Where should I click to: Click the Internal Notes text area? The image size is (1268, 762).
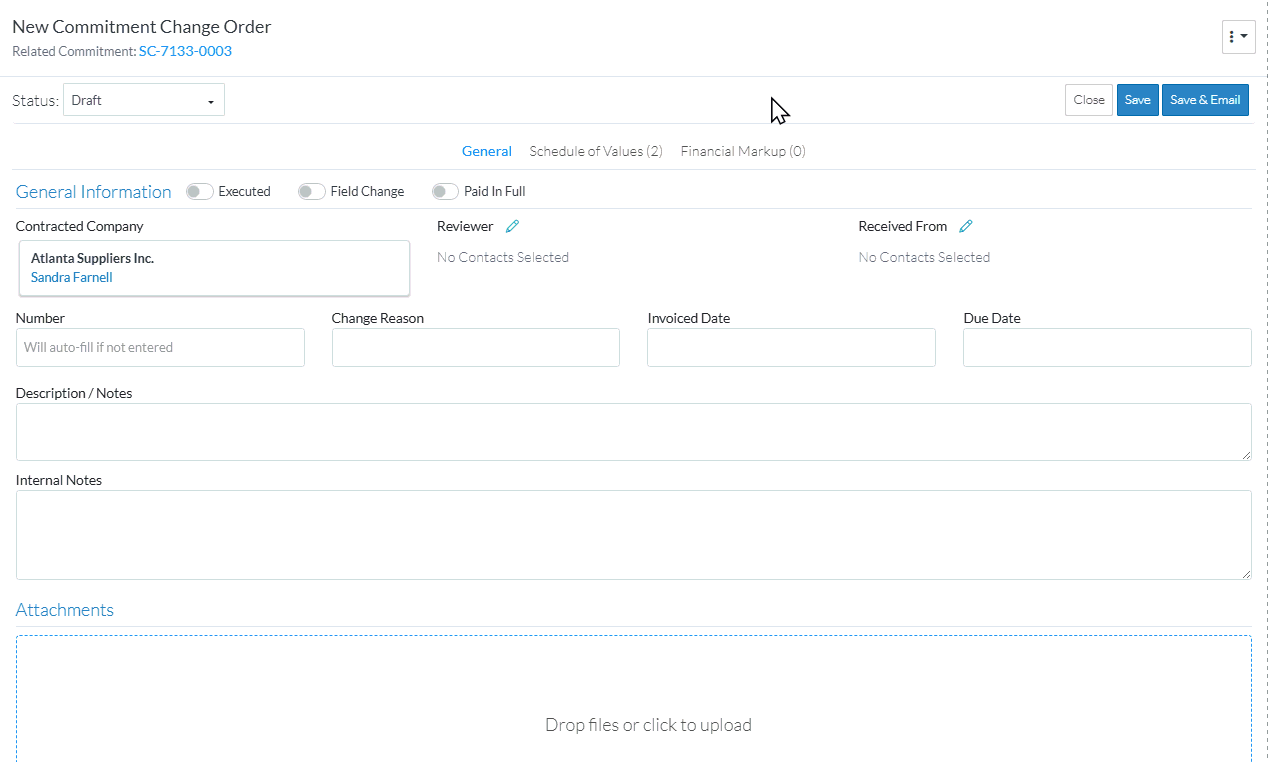(634, 535)
